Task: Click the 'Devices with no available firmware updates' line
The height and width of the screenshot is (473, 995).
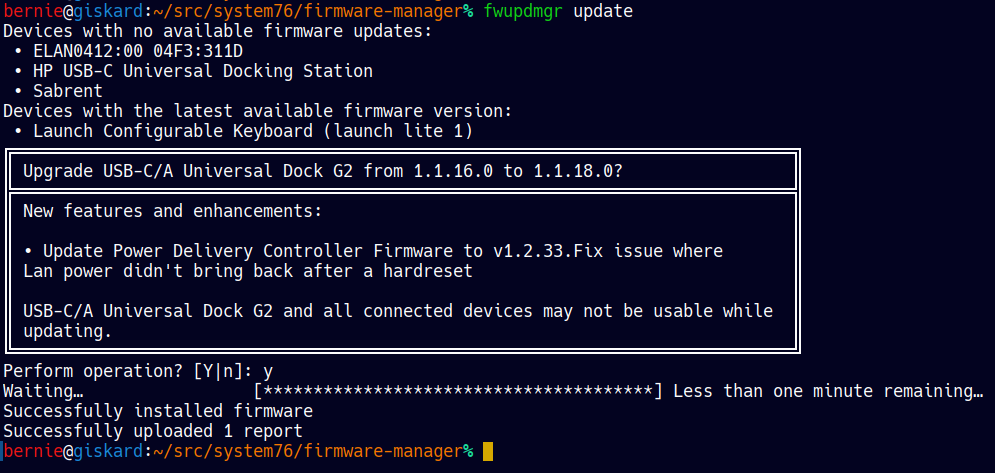Action: [x=217, y=30]
